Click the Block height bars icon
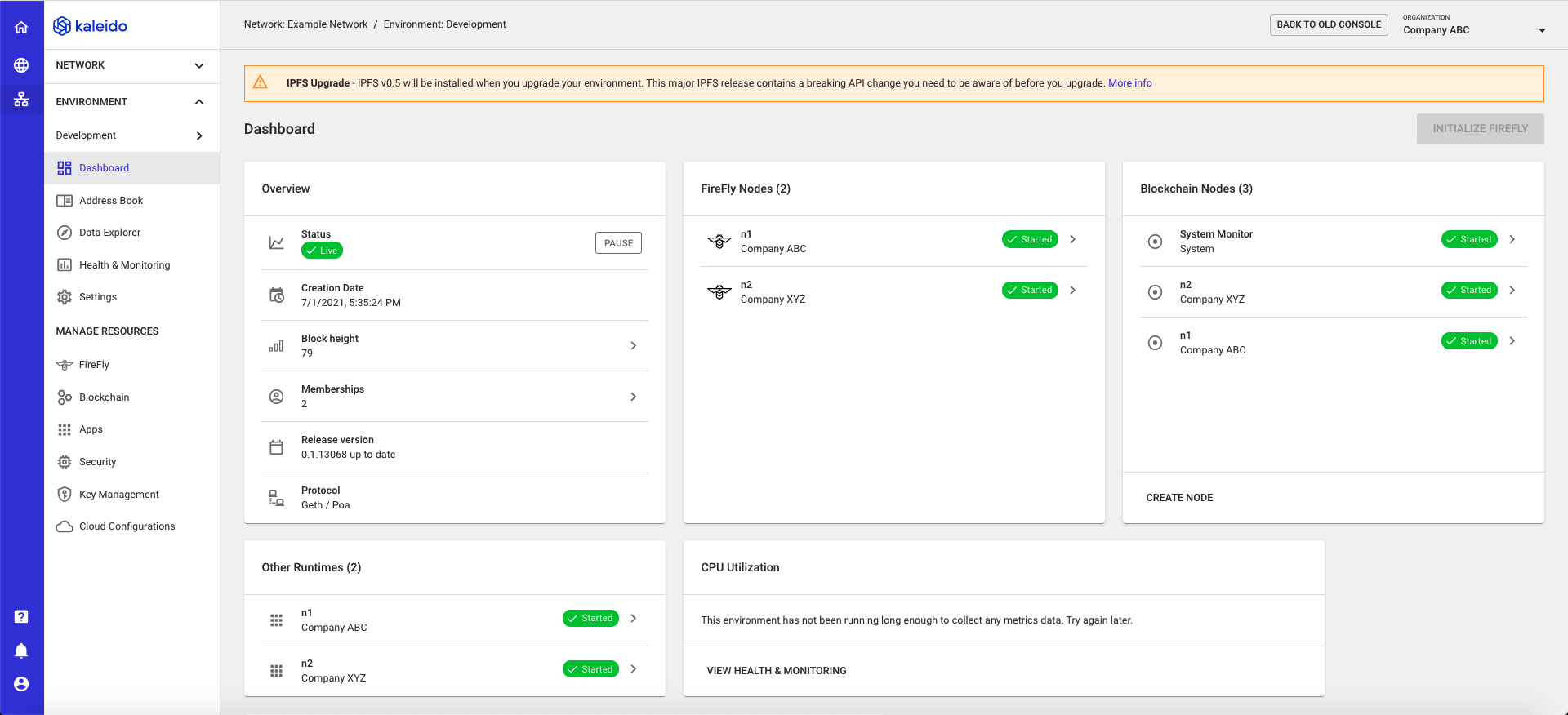Image resolution: width=1568 pixels, height=715 pixels. (277, 346)
